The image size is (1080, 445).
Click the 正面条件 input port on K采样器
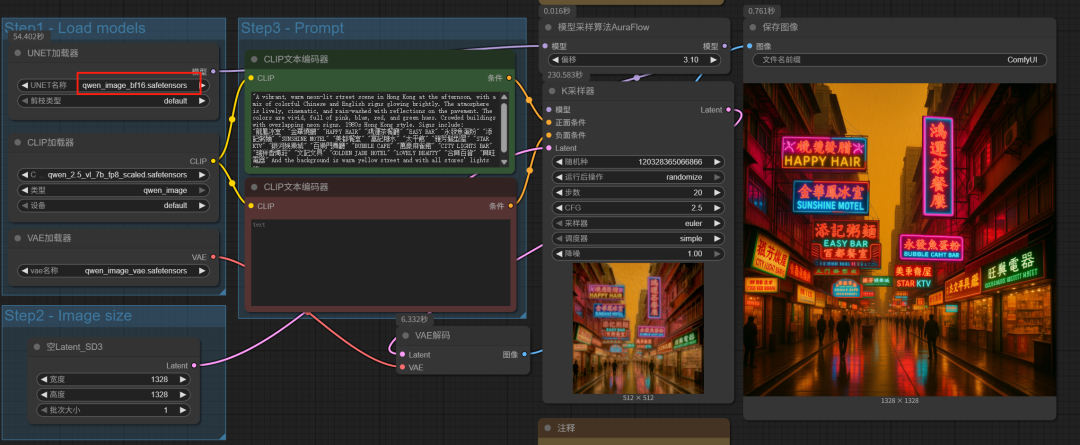click(549, 122)
